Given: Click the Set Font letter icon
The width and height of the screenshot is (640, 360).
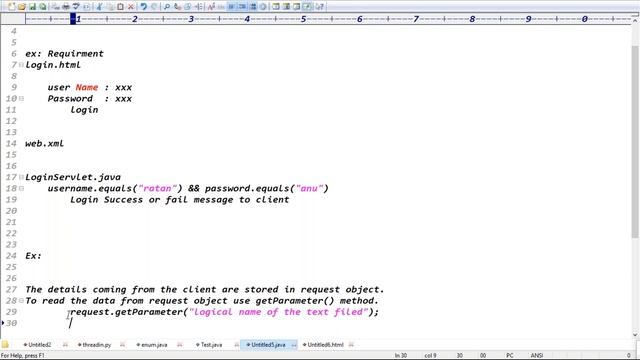Looking at the screenshot, I should coord(211,7).
